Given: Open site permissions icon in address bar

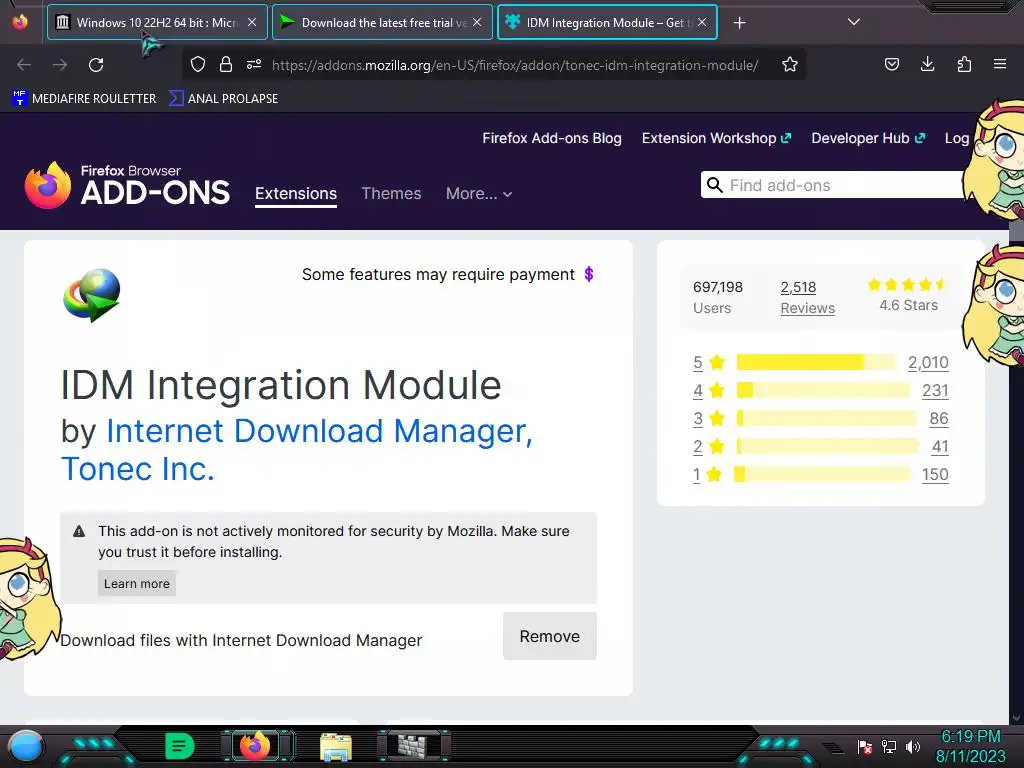Looking at the screenshot, I should (254, 64).
